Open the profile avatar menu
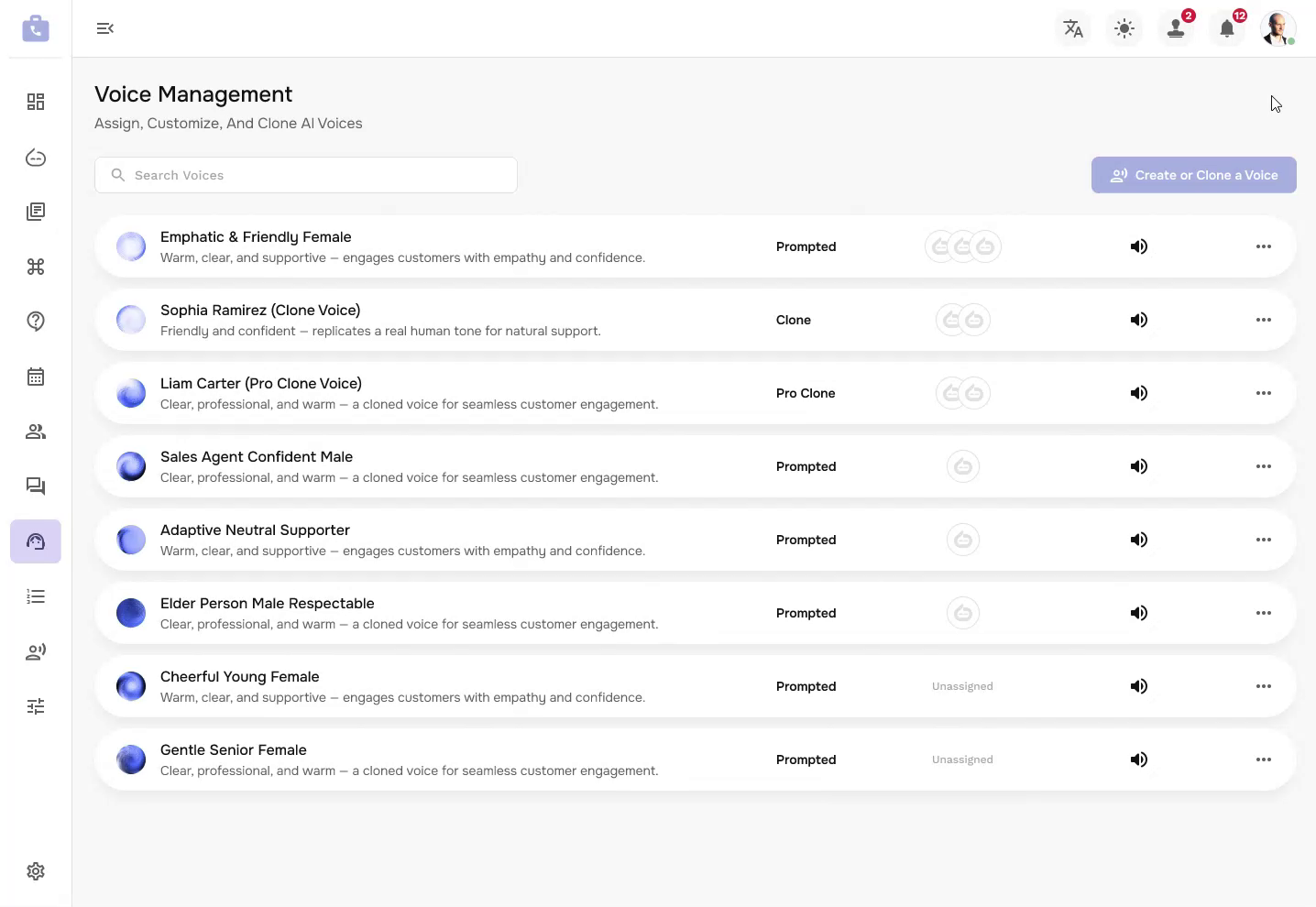Screen dimensions: 1316x907 click(x=1278, y=28)
